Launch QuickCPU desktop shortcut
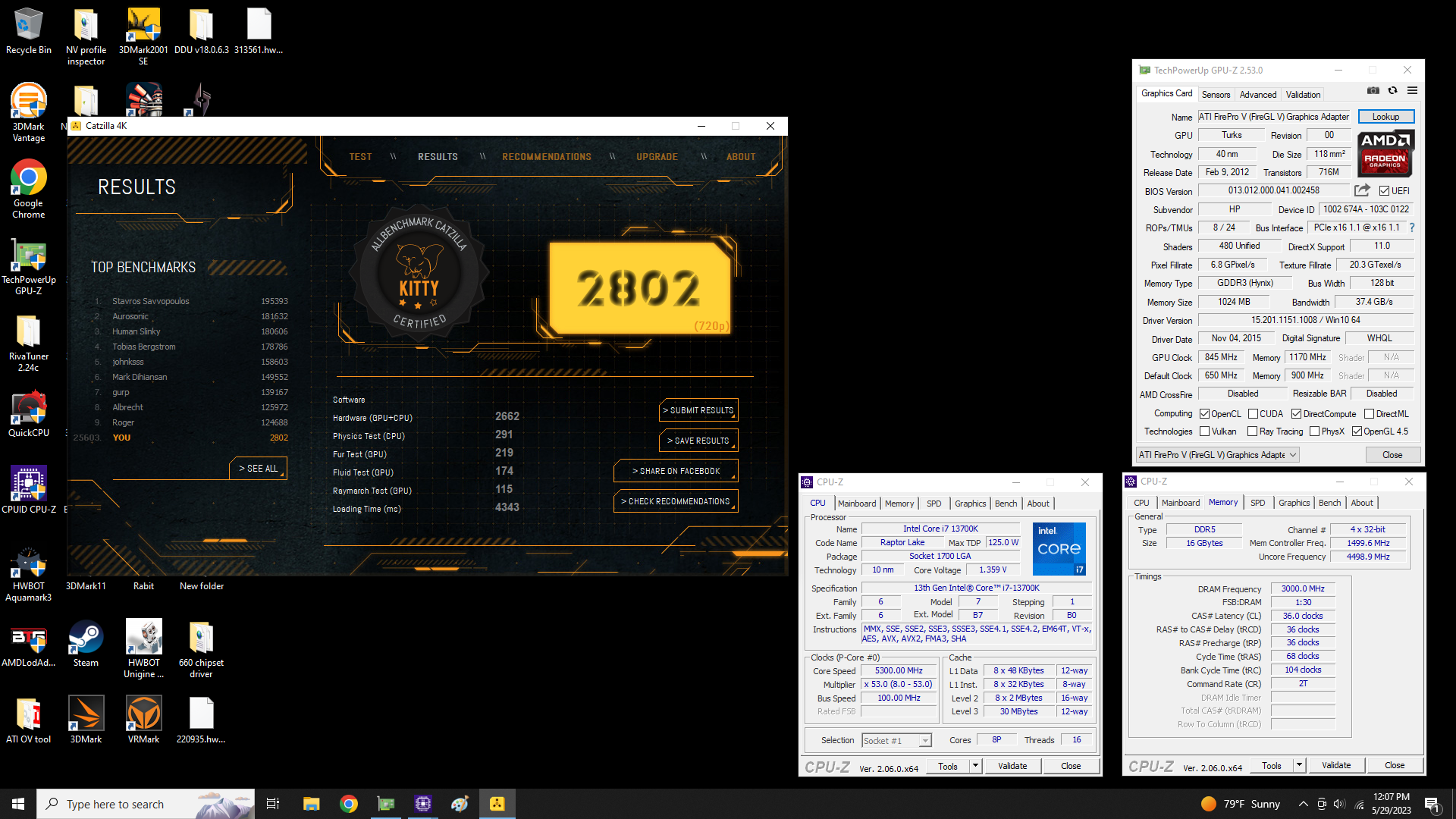Screen dimensions: 1456x819 [28, 415]
